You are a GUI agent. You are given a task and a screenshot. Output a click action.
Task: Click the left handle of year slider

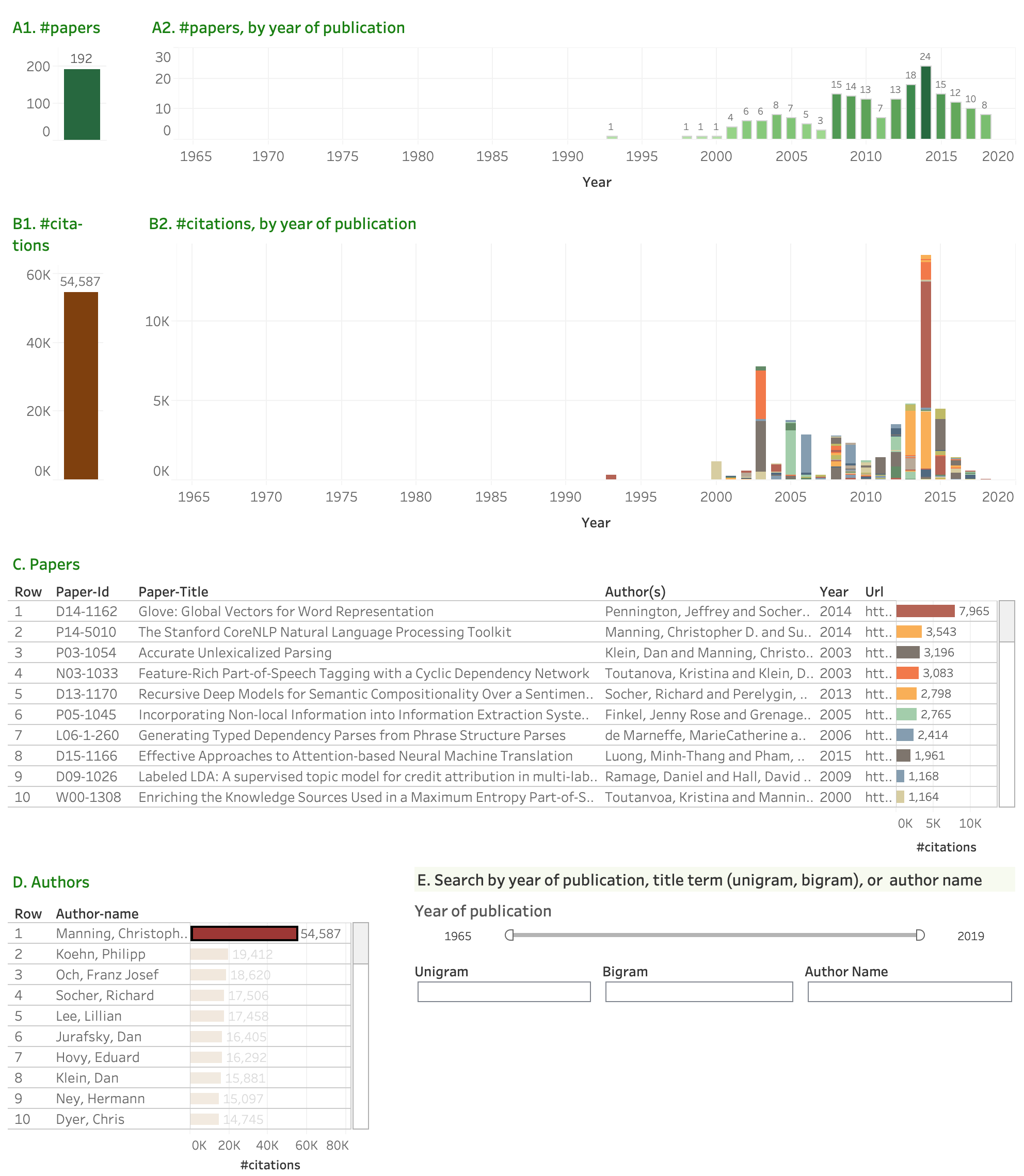click(x=509, y=935)
